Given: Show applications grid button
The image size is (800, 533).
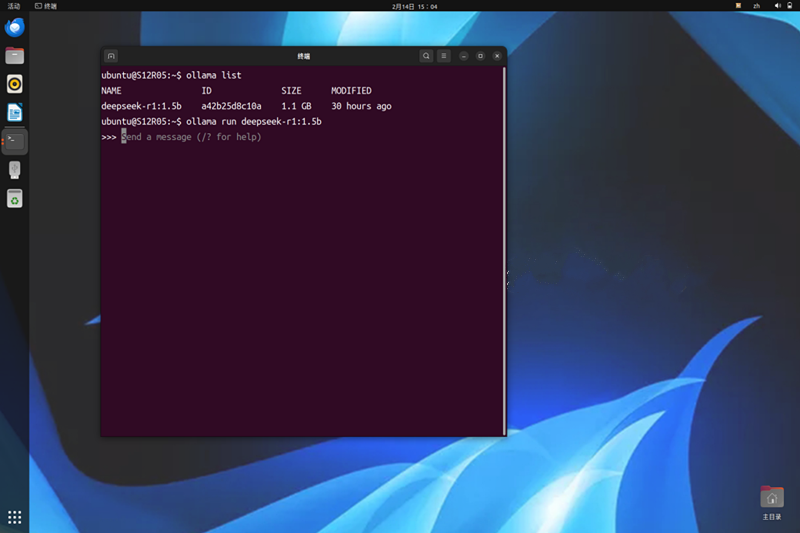Looking at the screenshot, I should [14, 517].
